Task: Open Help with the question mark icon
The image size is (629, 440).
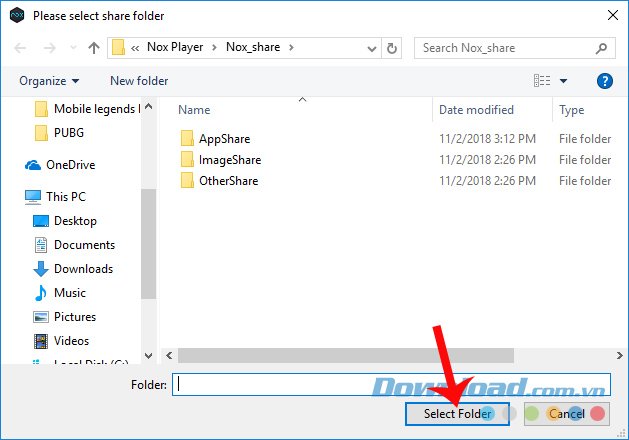Action: pyautogui.click(x=605, y=81)
